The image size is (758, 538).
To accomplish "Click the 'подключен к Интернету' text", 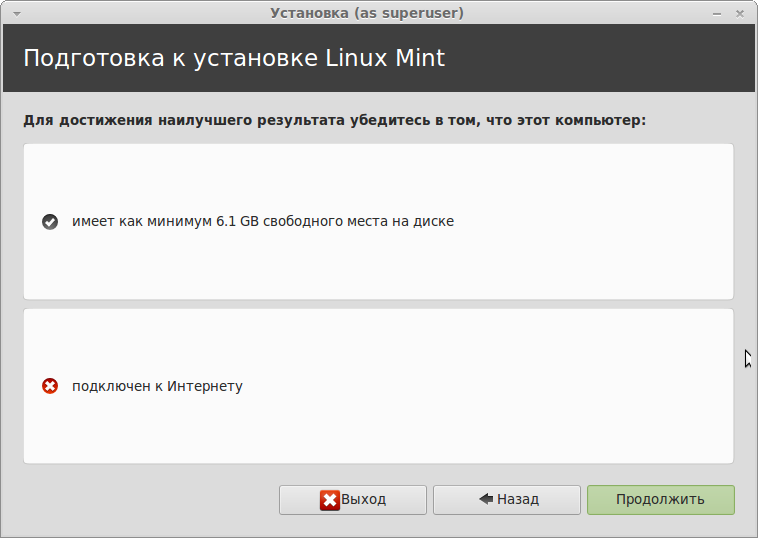I will coord(157,386).
